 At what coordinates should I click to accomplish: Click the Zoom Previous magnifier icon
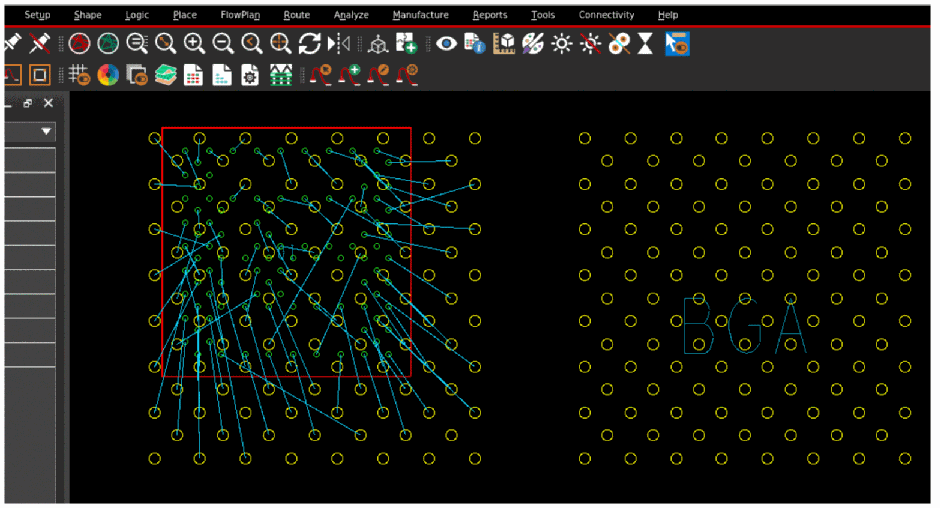click(252, 43)
